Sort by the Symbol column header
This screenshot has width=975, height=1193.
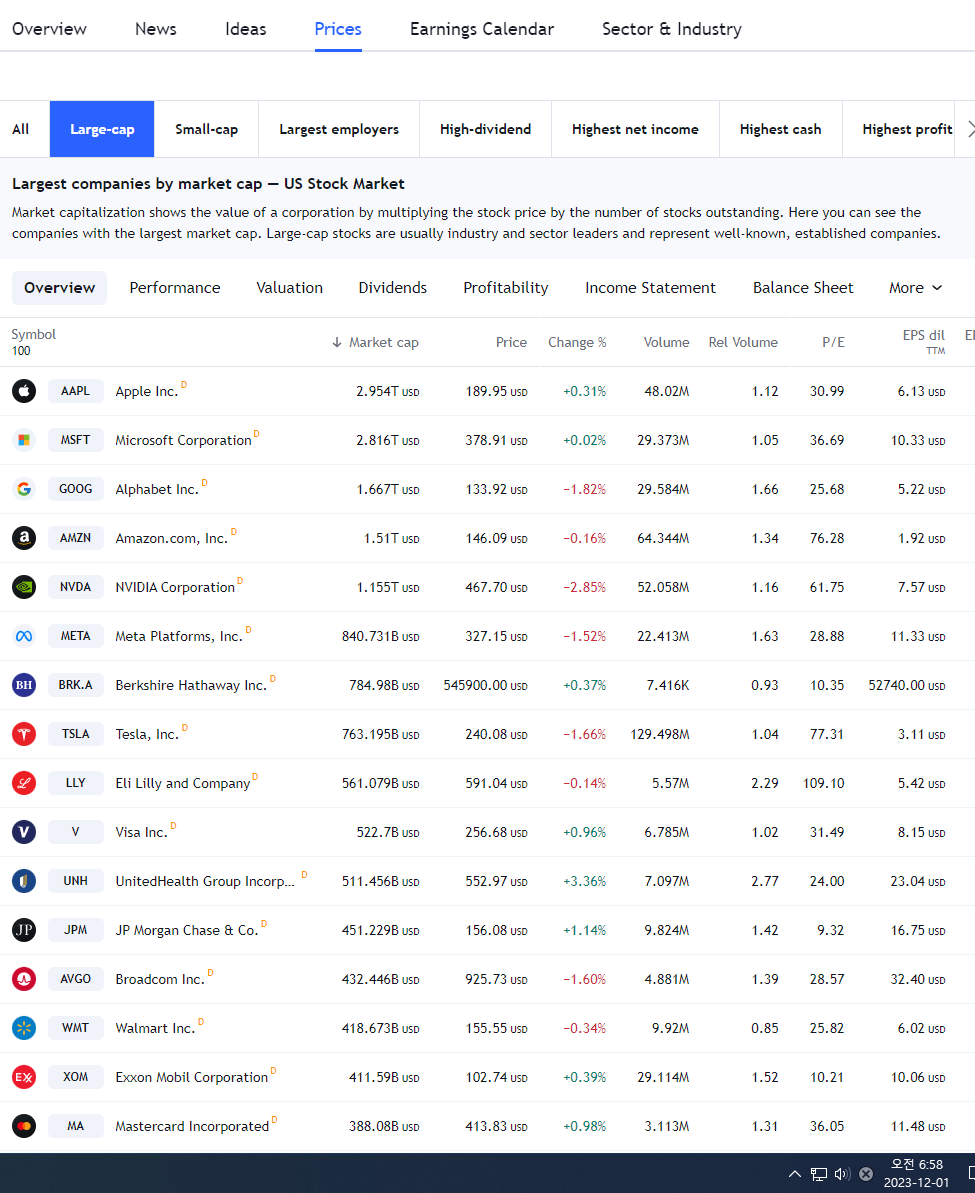click(33, 334)
